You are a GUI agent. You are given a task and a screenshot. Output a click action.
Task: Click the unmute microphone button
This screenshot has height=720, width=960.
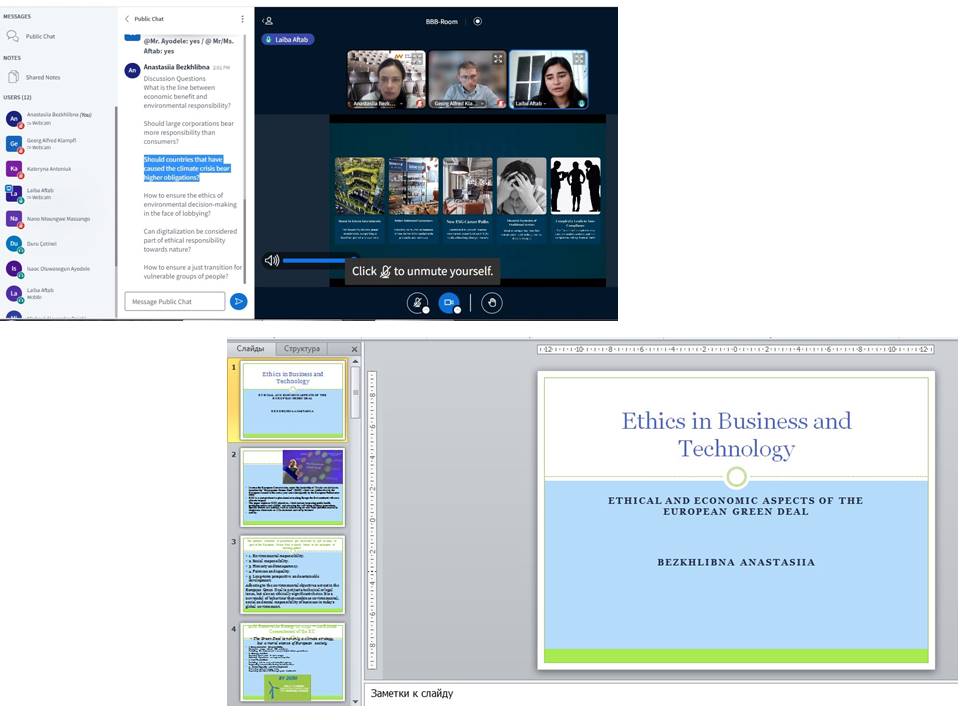417,302
